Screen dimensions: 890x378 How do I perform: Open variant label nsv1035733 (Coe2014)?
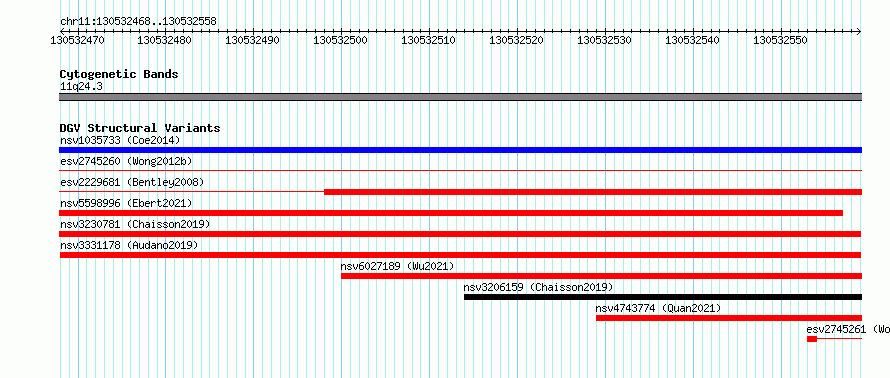120,140
